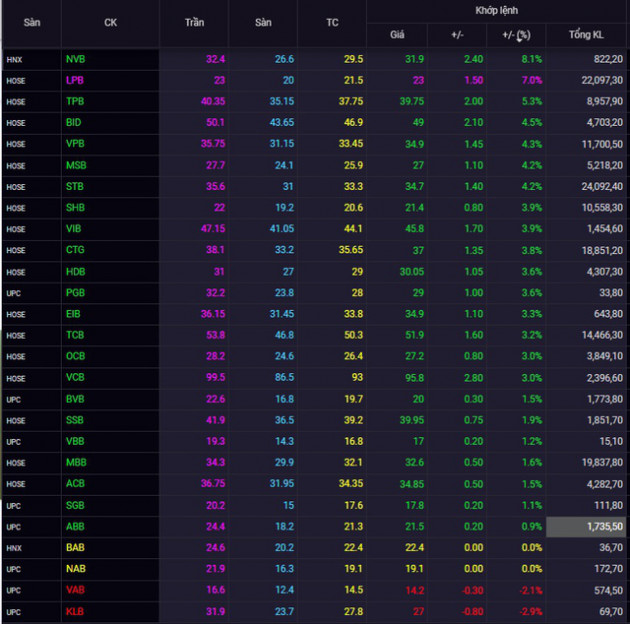The width and height of the screenshot is (630, 624).
Task: Click SSB matched price 39.95
Action: point(411,420)
